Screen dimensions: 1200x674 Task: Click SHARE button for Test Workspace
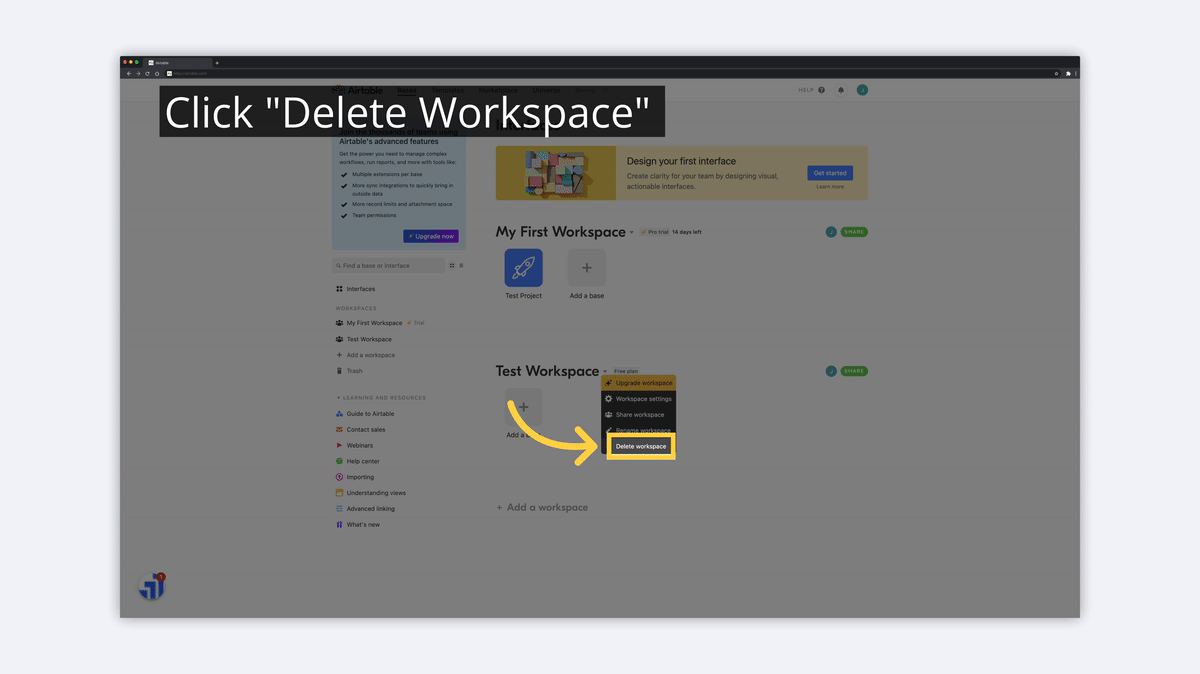(854, 371)
